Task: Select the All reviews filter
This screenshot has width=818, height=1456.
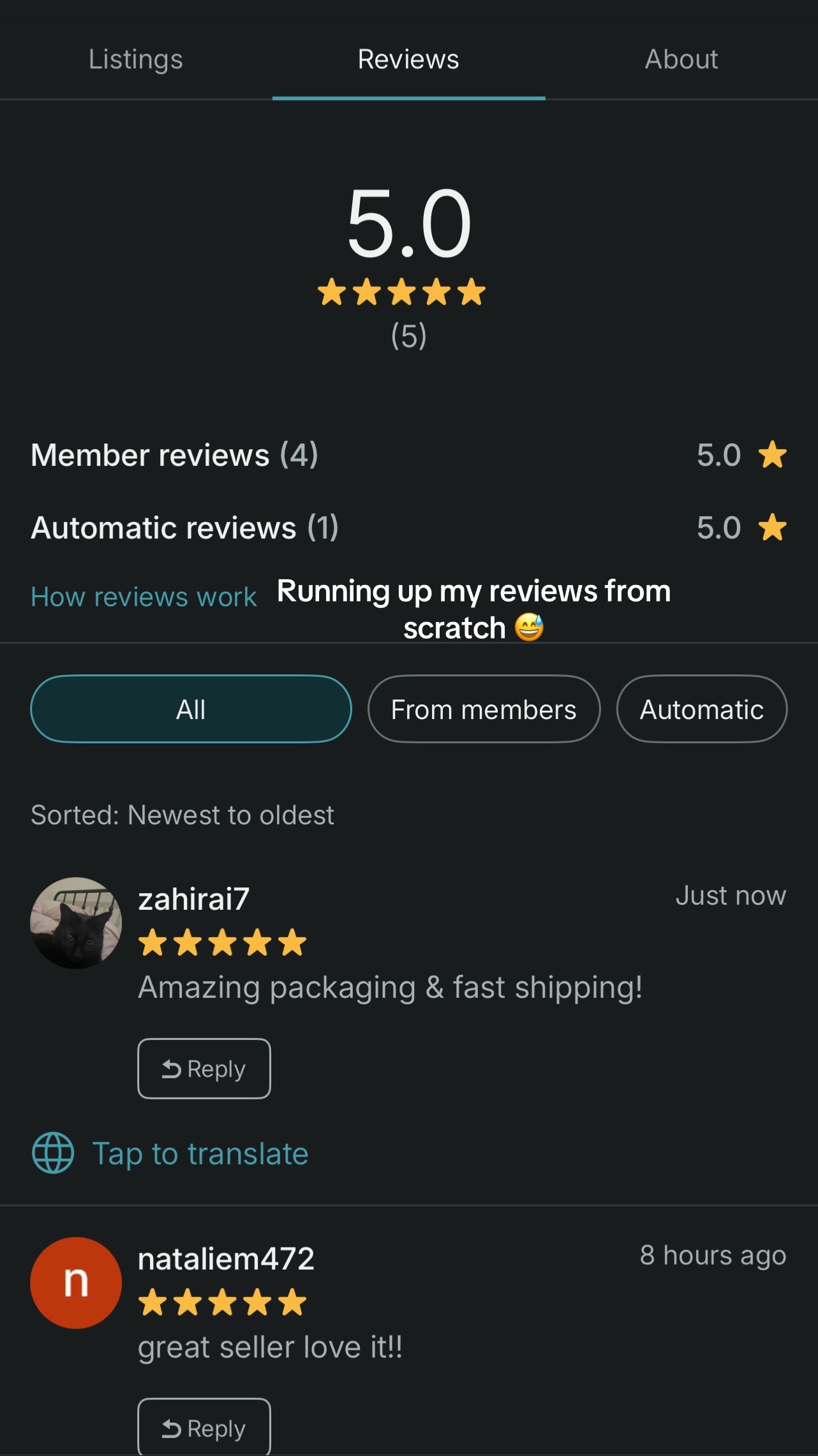Action: (191, 709)
